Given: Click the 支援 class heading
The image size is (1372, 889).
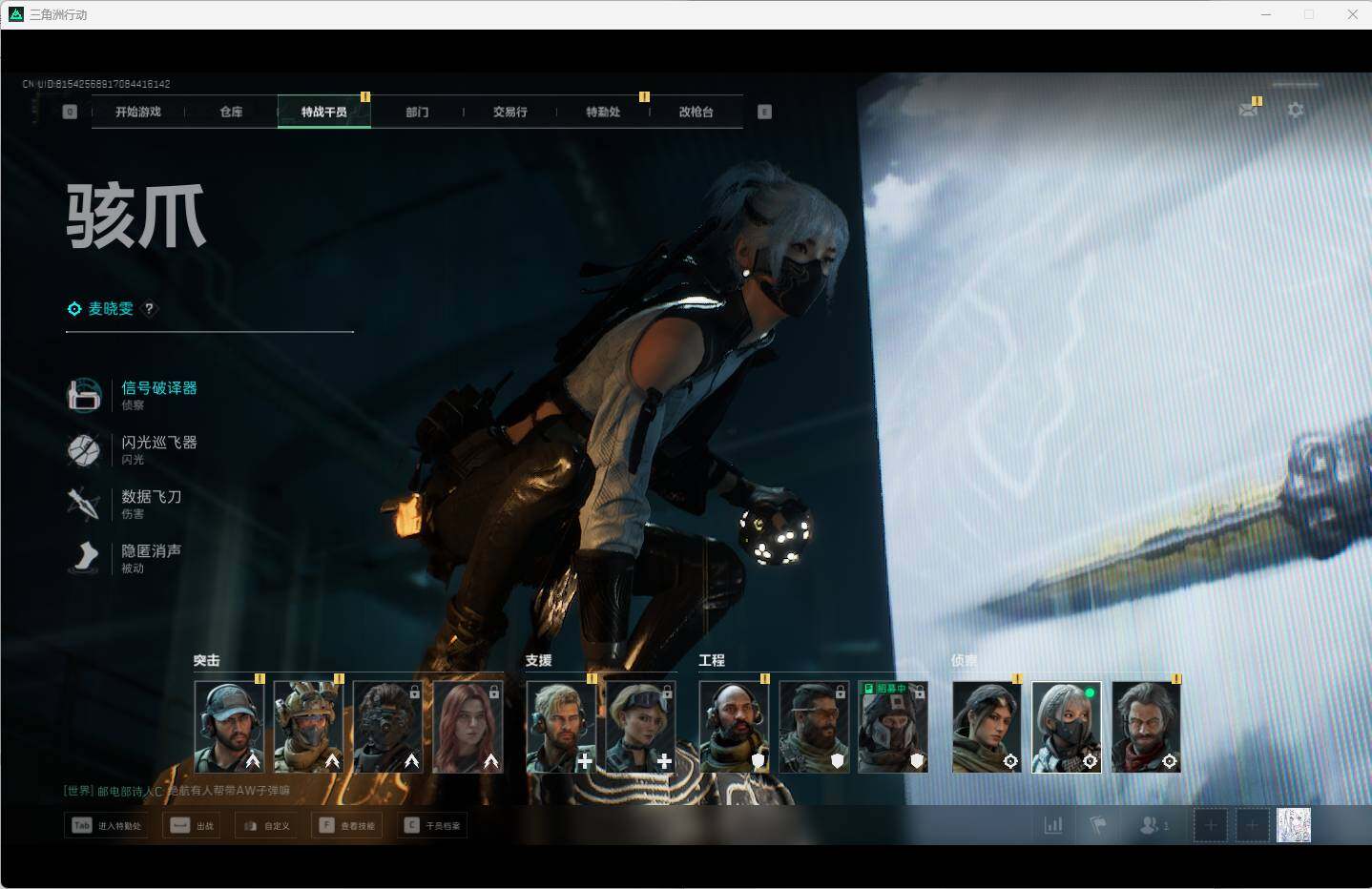Looking at the screenshot, I should (x=538, y=660).
